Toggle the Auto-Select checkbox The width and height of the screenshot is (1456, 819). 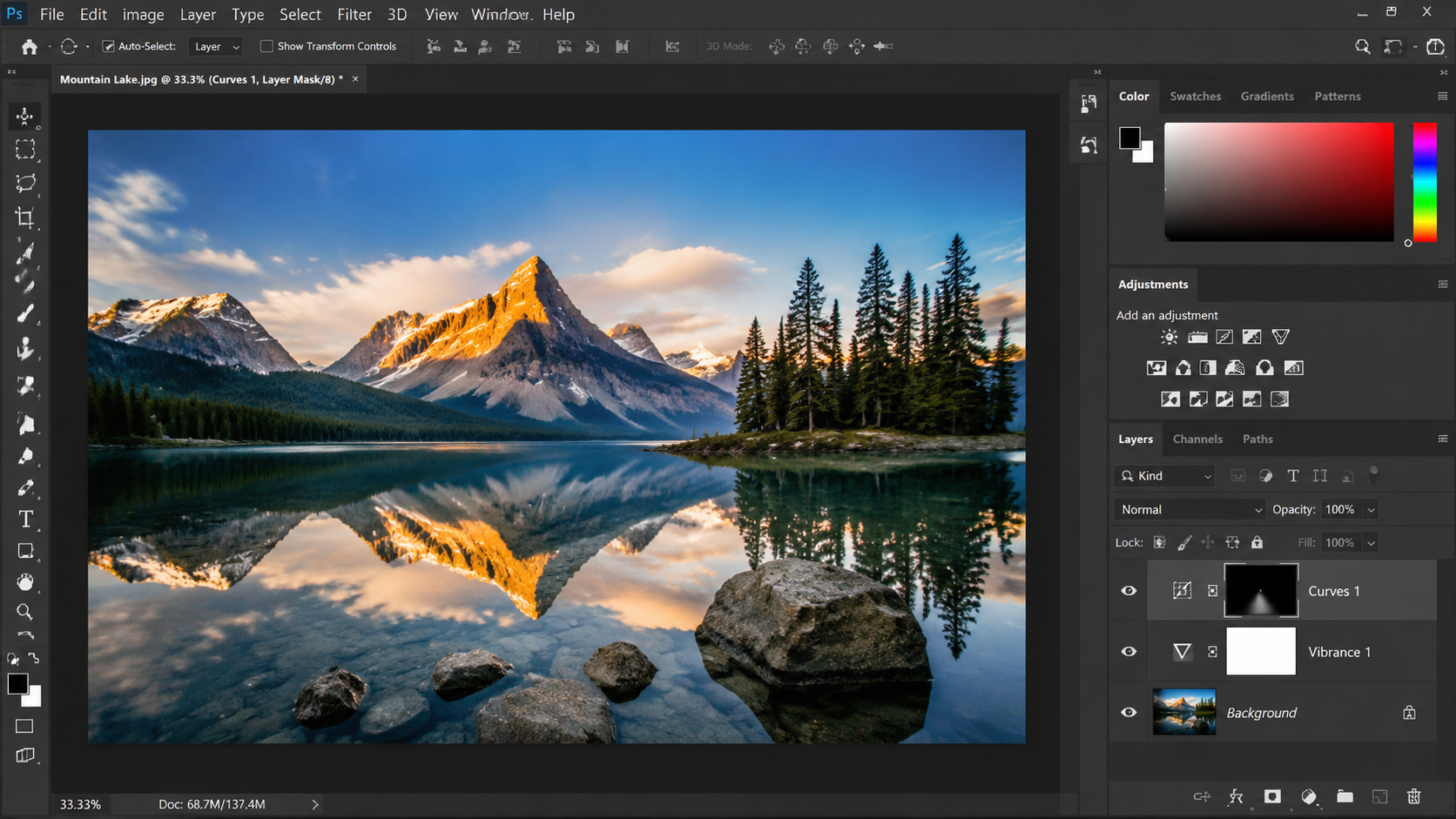click(109, 46)
